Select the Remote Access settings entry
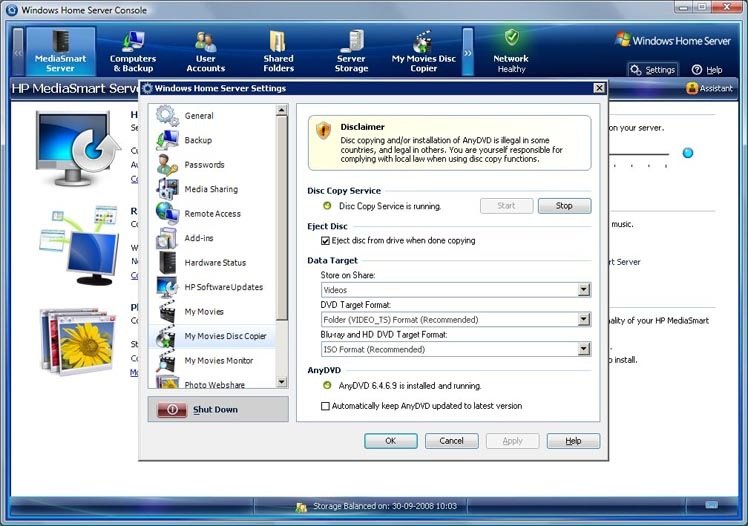The height and width of the screenshot is (526, 748). [212, 213]
